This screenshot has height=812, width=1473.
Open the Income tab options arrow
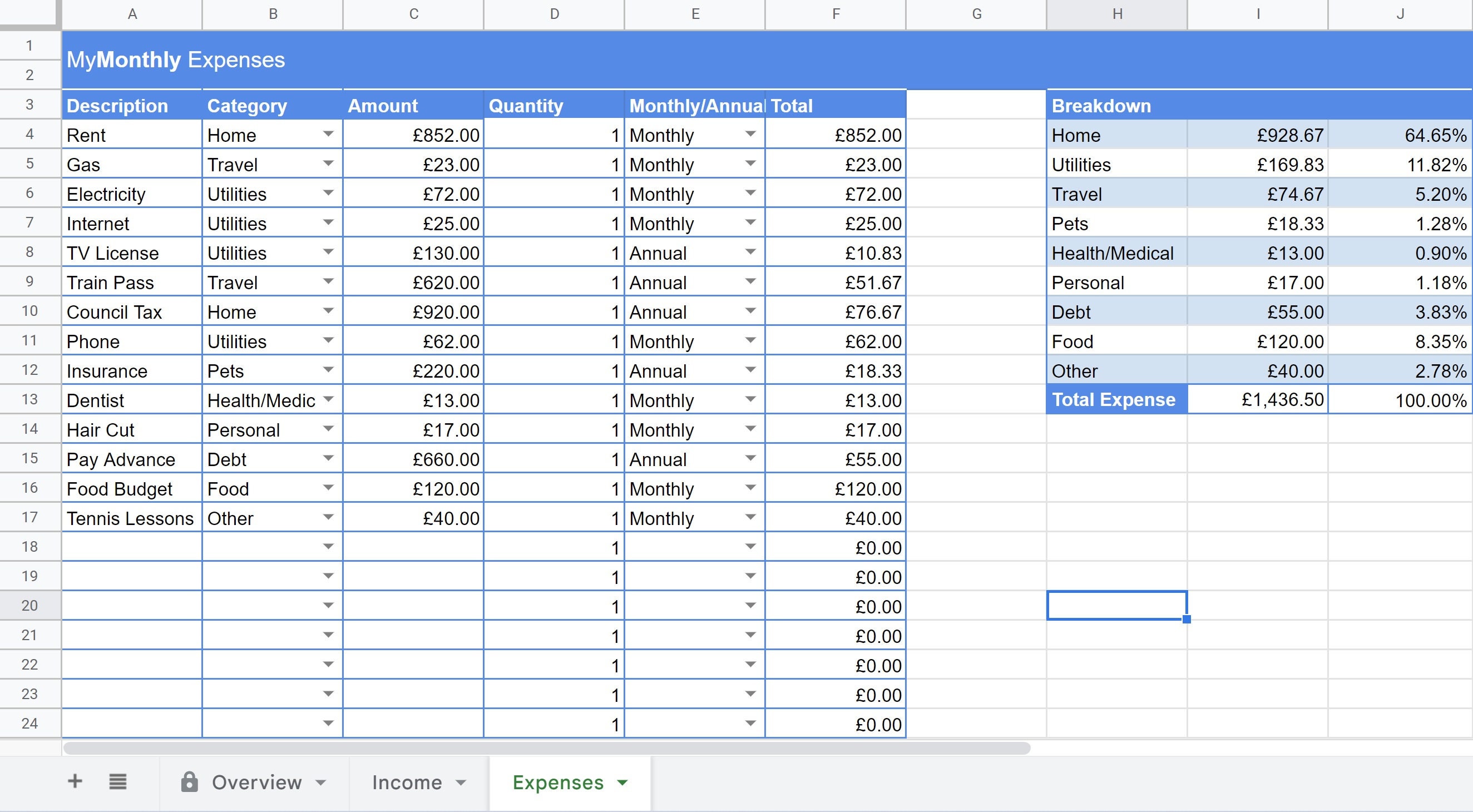click(x=461, y=783)
